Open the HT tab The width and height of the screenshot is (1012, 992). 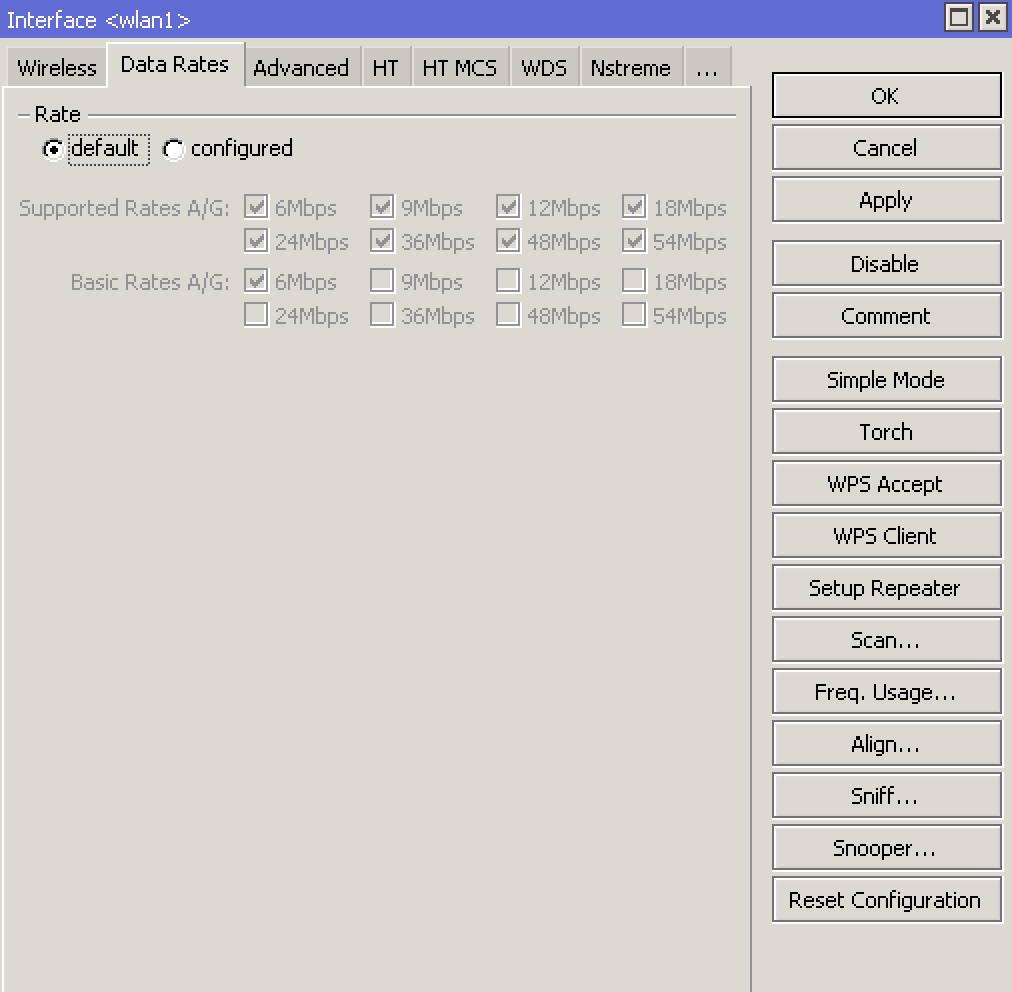(387, 67)
